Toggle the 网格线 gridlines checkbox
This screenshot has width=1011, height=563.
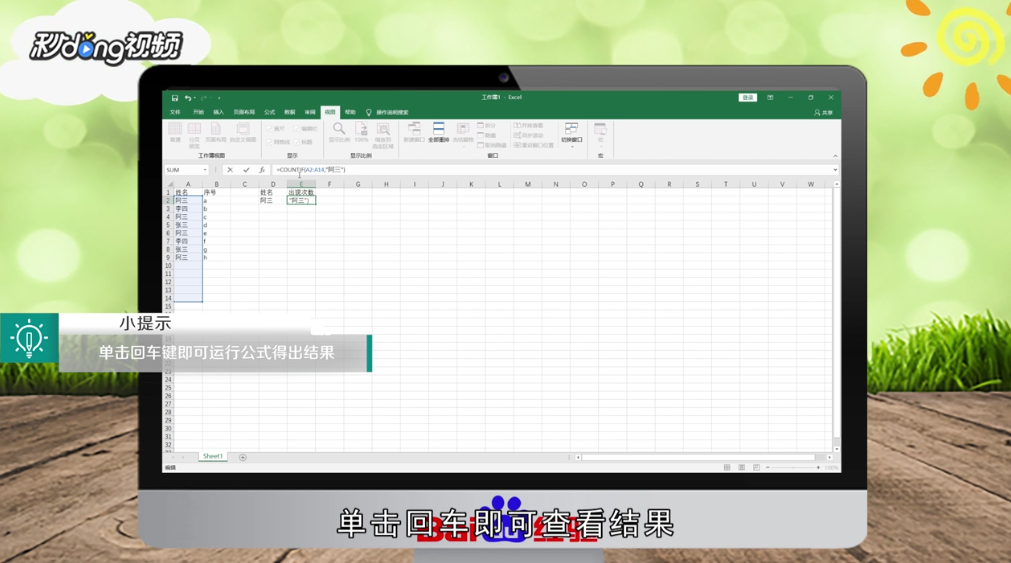(270, 142)
